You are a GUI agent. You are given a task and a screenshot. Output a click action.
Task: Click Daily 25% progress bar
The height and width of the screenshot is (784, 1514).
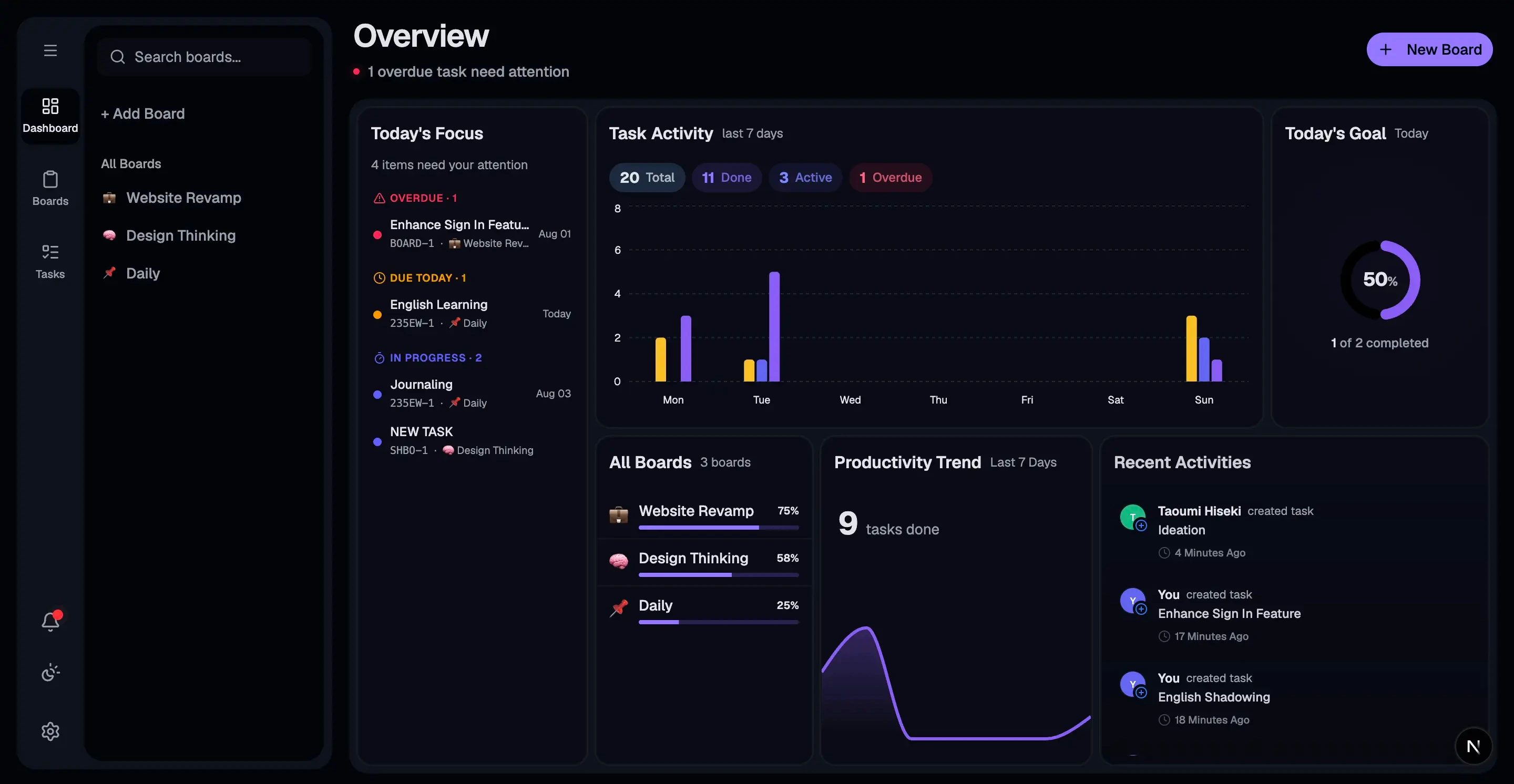coord(718,621)
